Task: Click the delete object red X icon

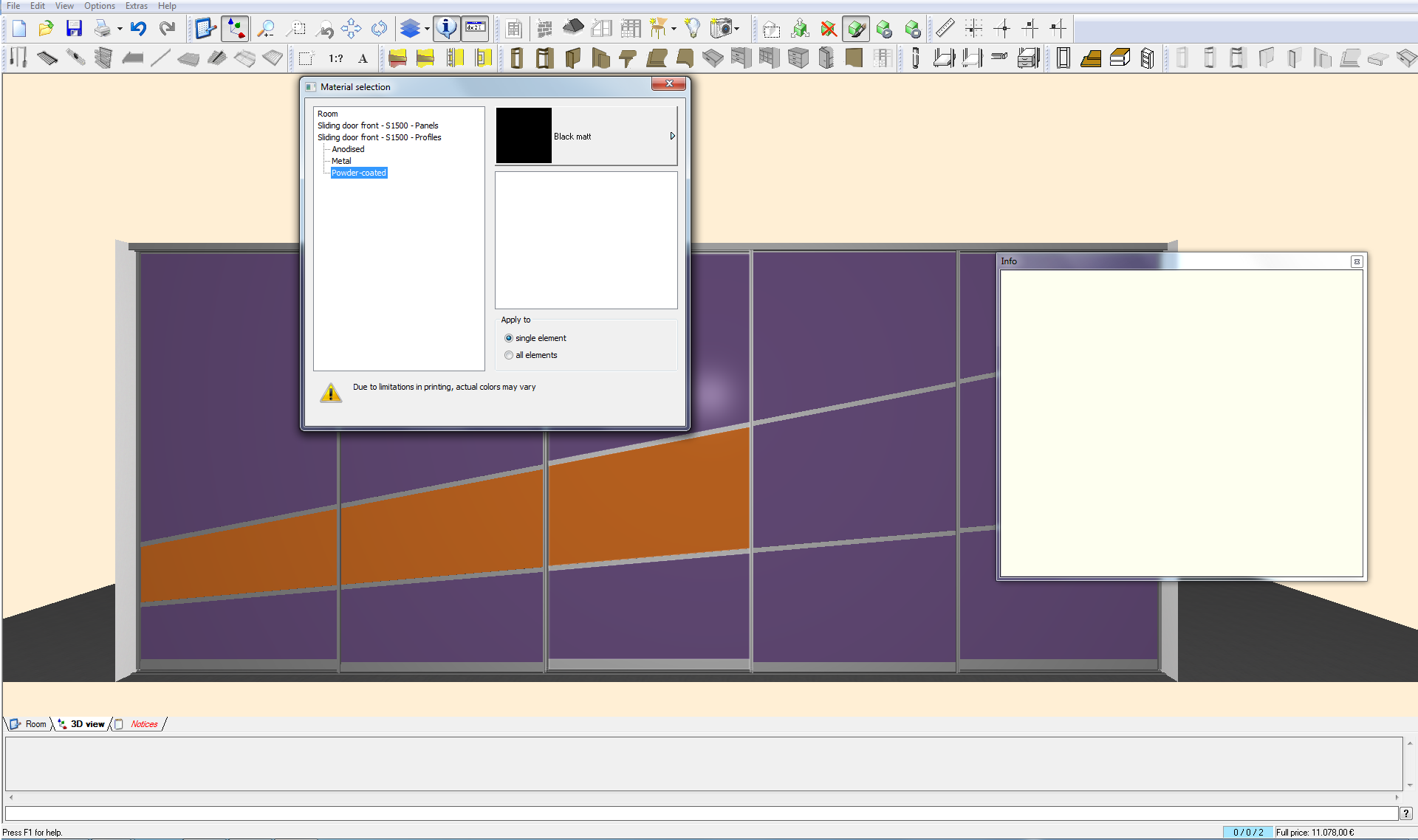Action: coord(829,29)
